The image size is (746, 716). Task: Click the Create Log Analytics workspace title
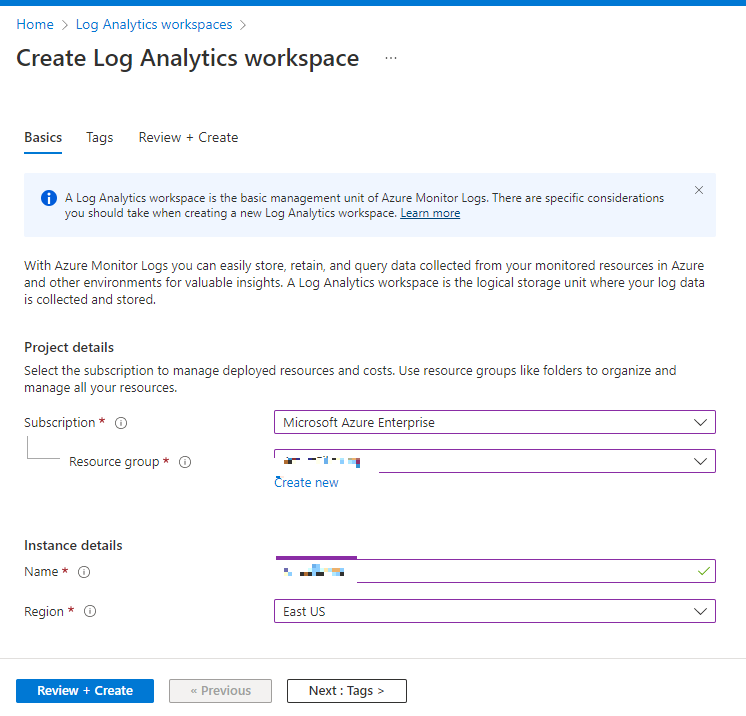coord(188,59)
